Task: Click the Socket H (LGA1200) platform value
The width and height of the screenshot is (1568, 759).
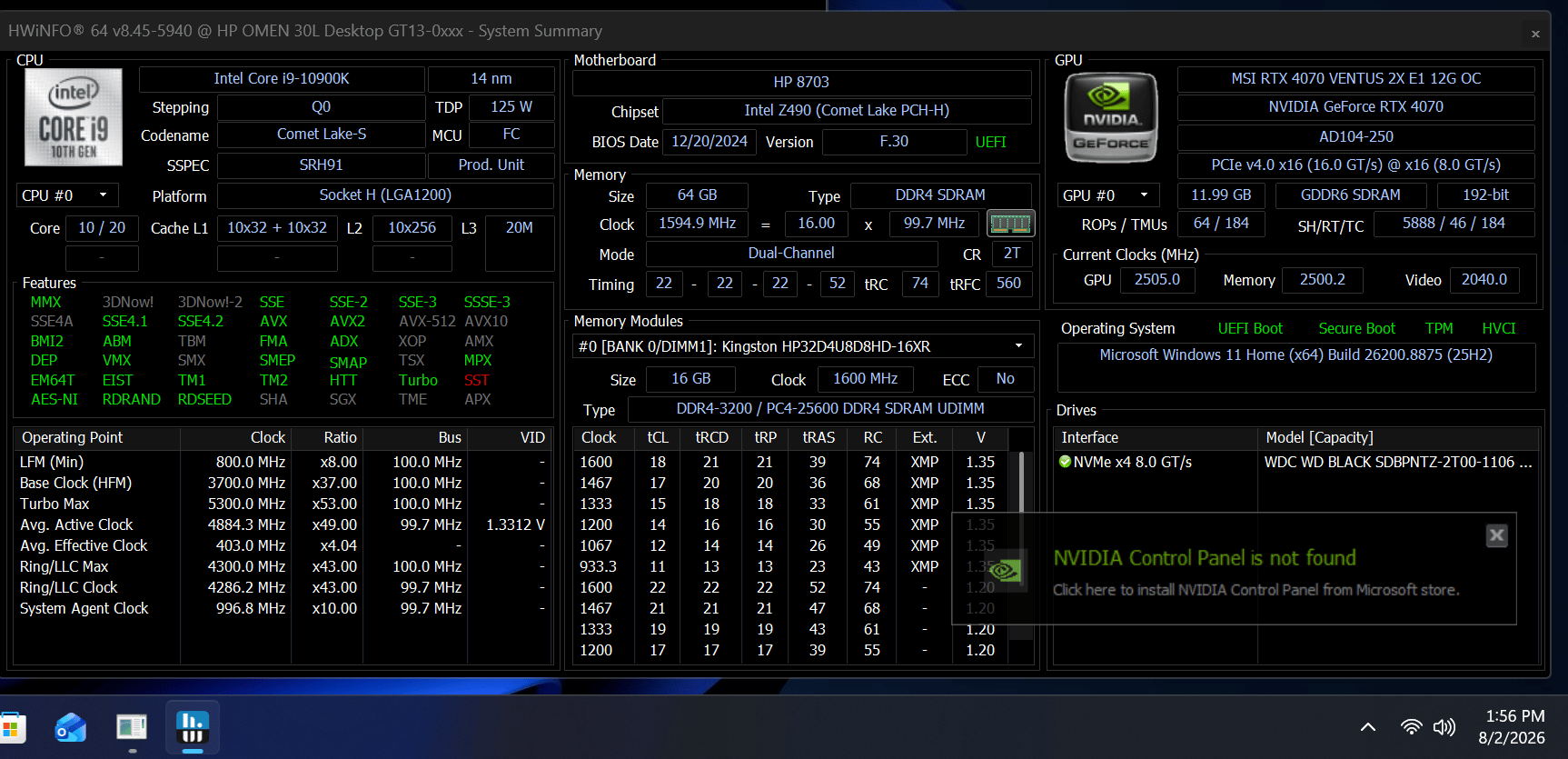Action: pos(385,195)
